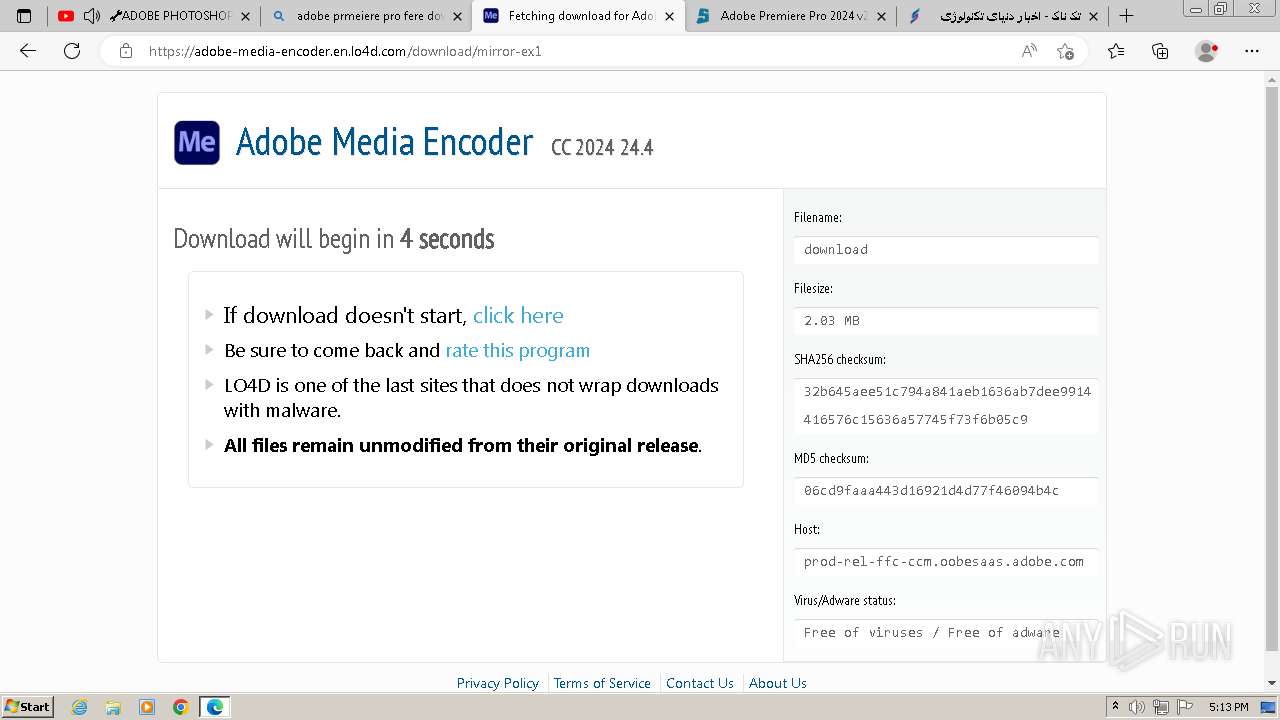Open the Adobe Media Encoder title link
The width and height of the screenshot is (1280, 720).
point(384,142)
